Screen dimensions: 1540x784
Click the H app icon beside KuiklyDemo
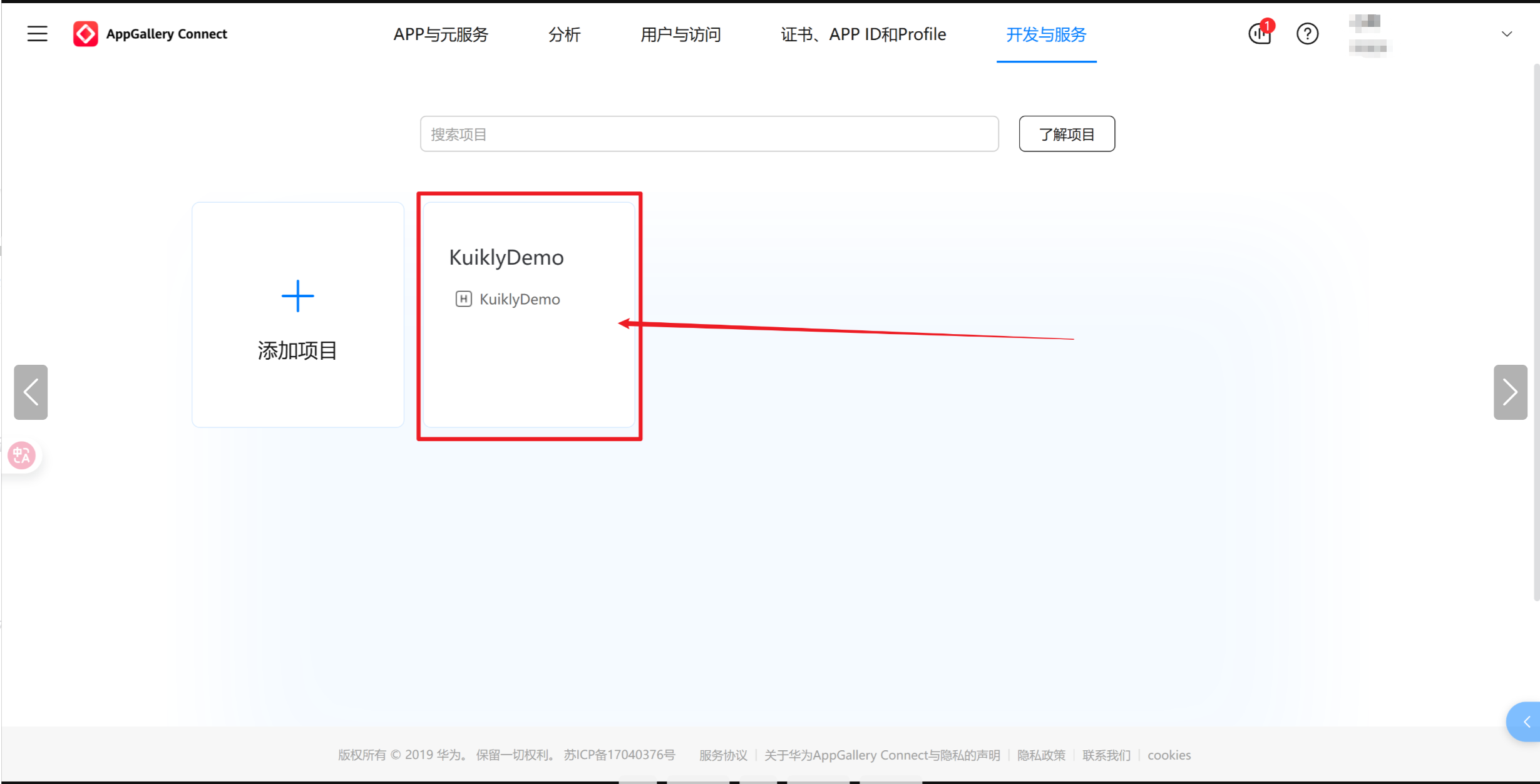(x=463, y=299)
